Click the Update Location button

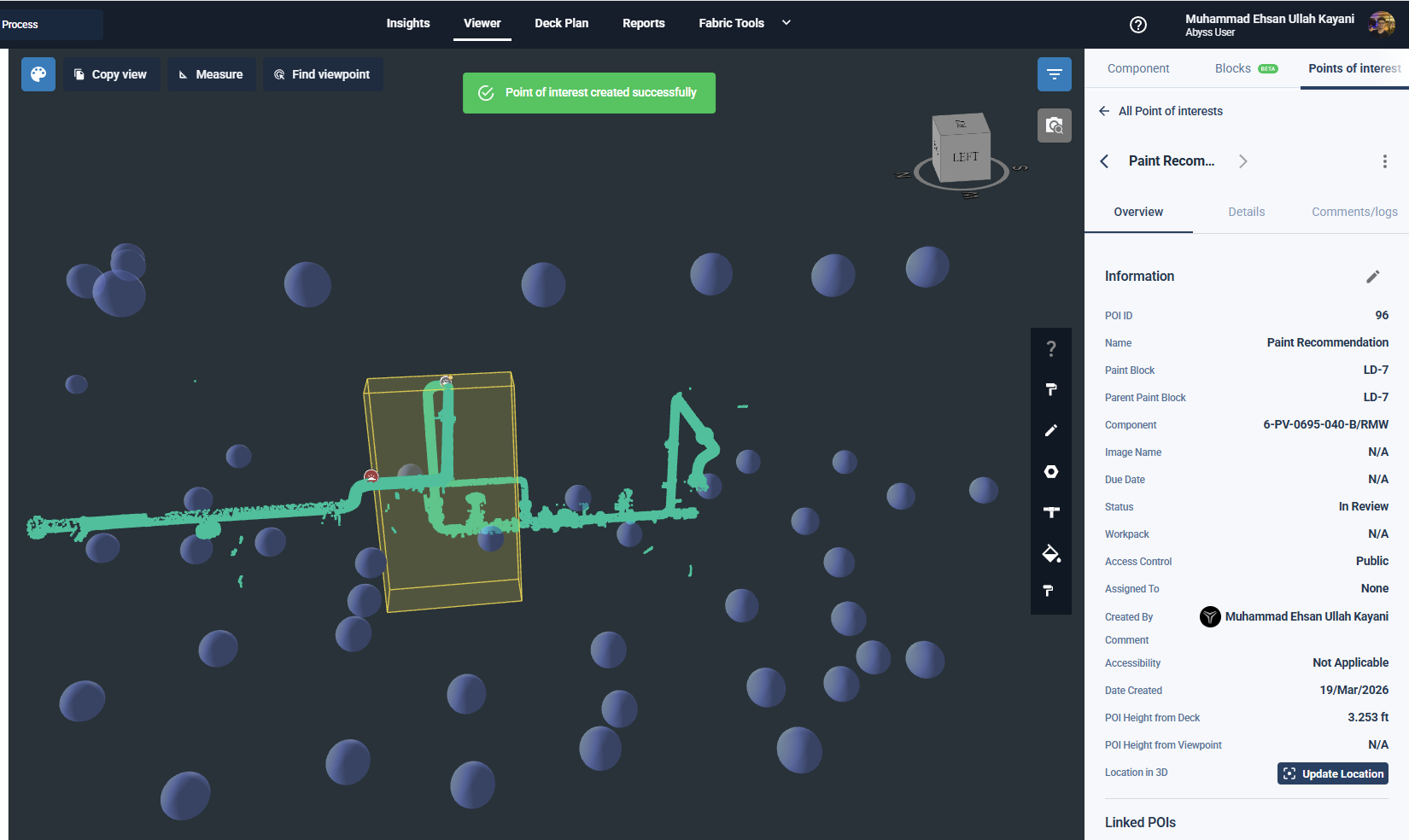pyautogui.click(x=1332, y=773)
